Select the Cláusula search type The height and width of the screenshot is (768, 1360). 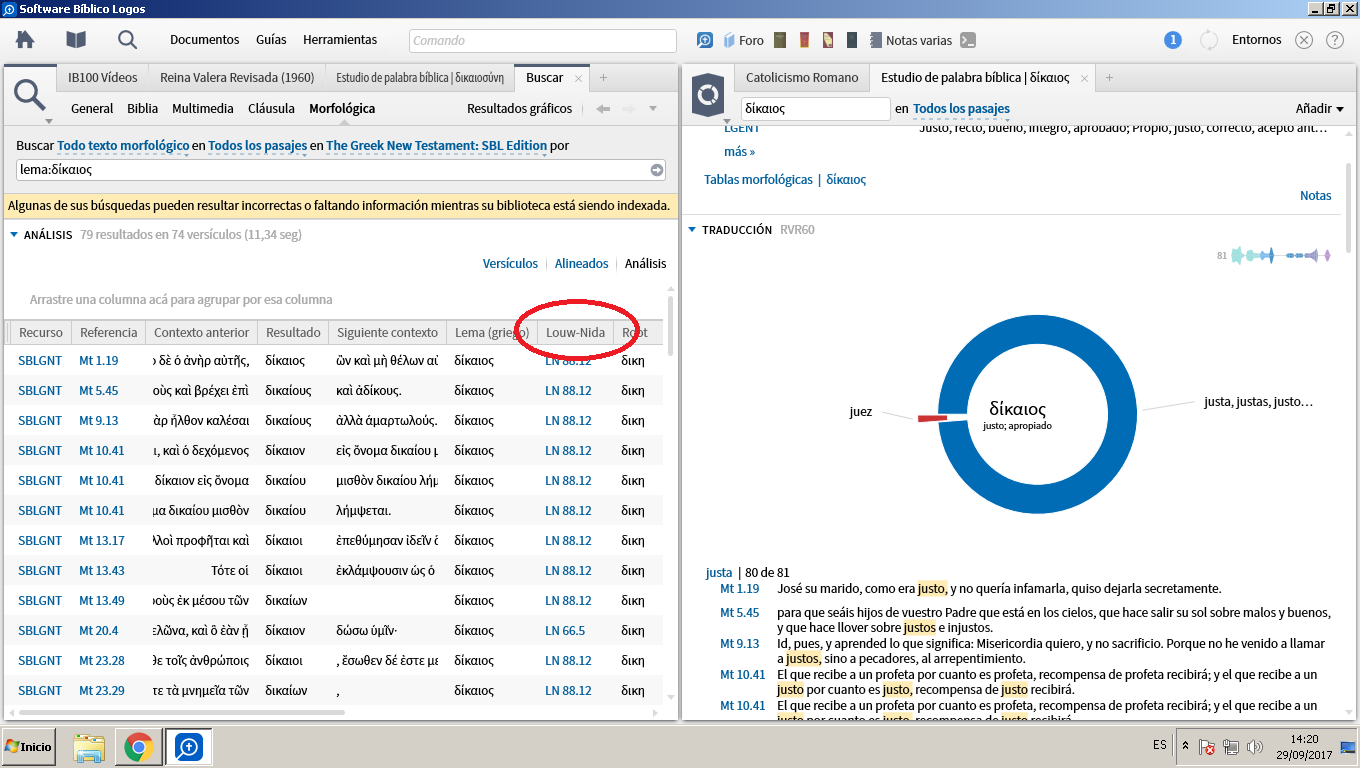click(271, 108)
